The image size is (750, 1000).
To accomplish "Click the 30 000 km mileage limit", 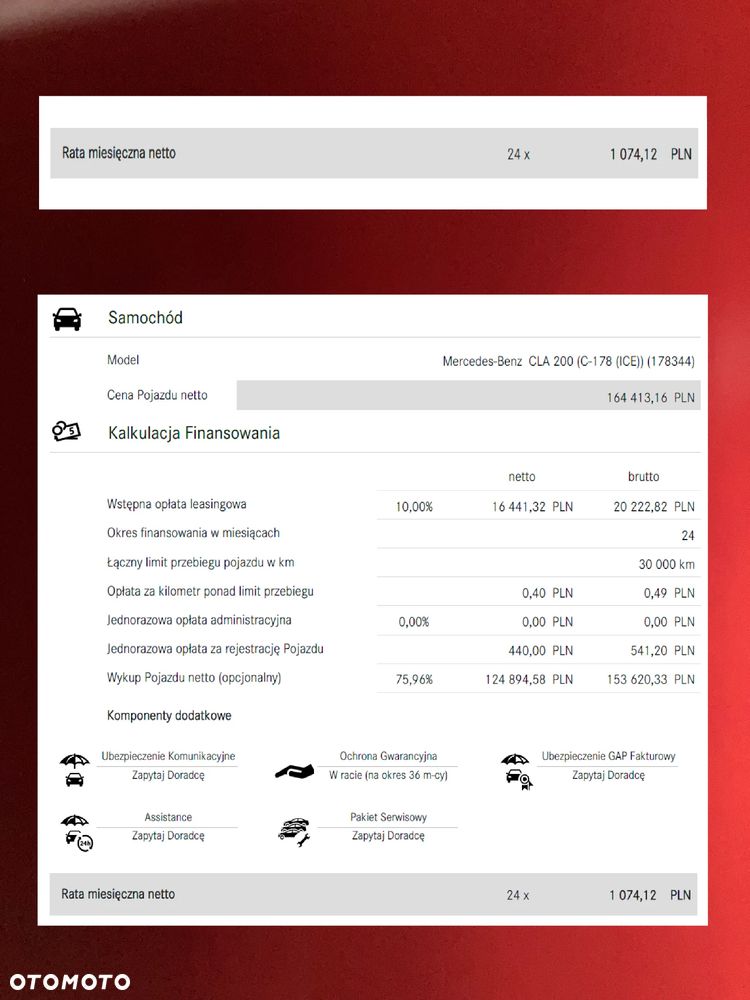I will pos(666,564).
